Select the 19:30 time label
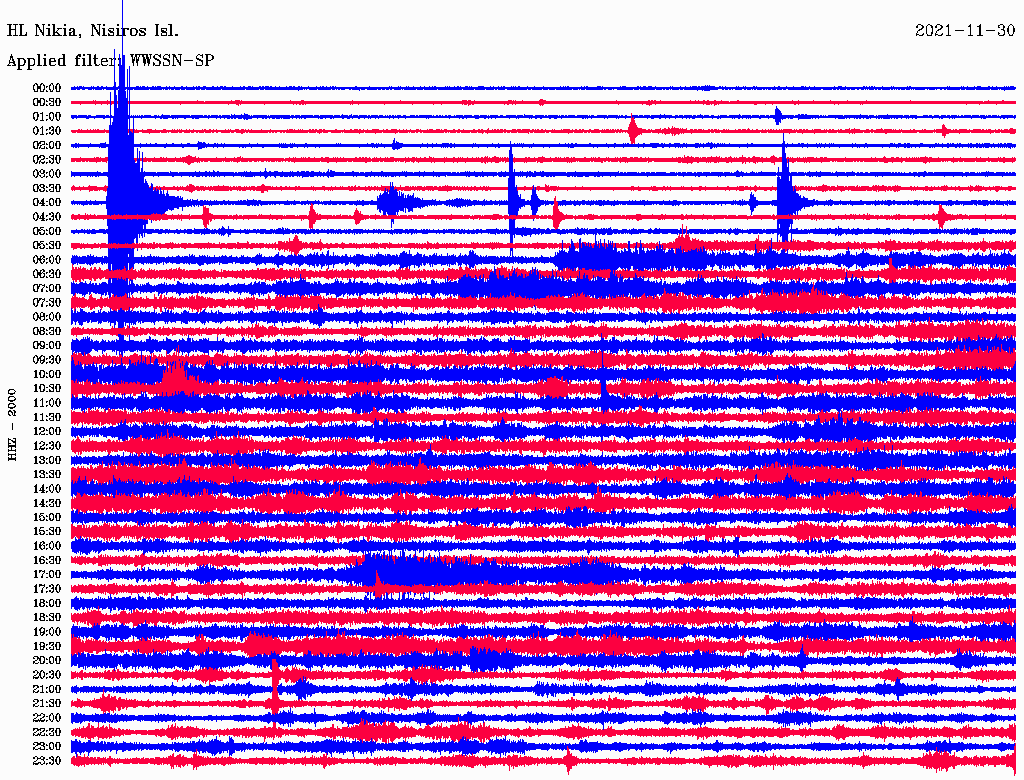The width and height of the screenshot is (1024, 780). point(47,646)
